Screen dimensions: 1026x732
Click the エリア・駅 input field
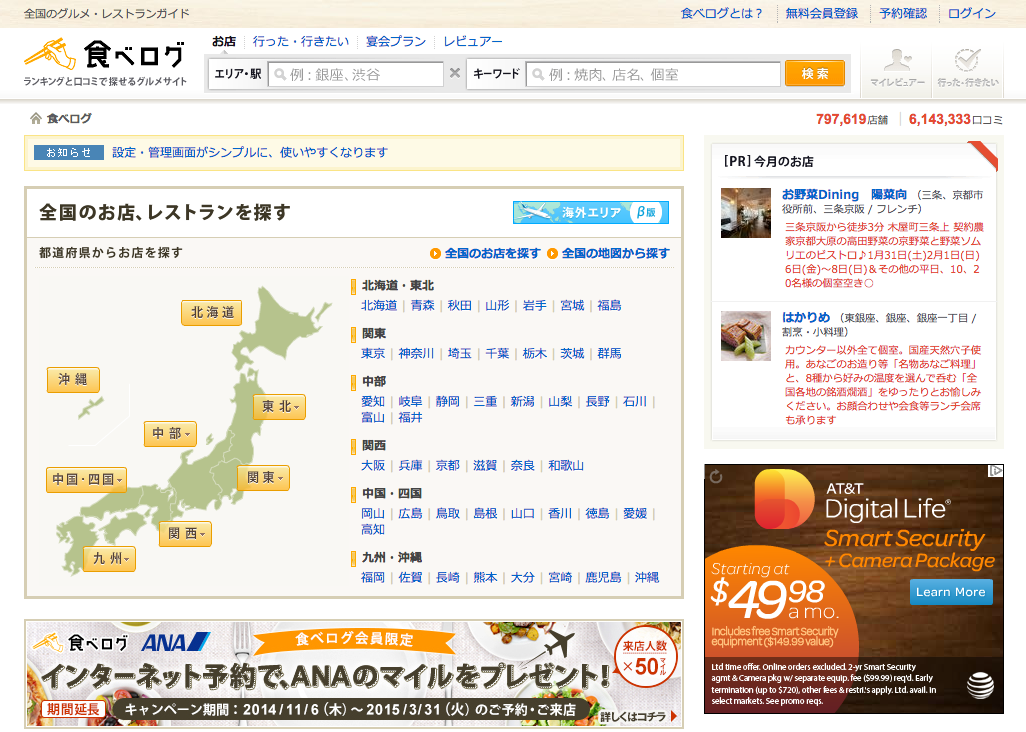(356, 74)
